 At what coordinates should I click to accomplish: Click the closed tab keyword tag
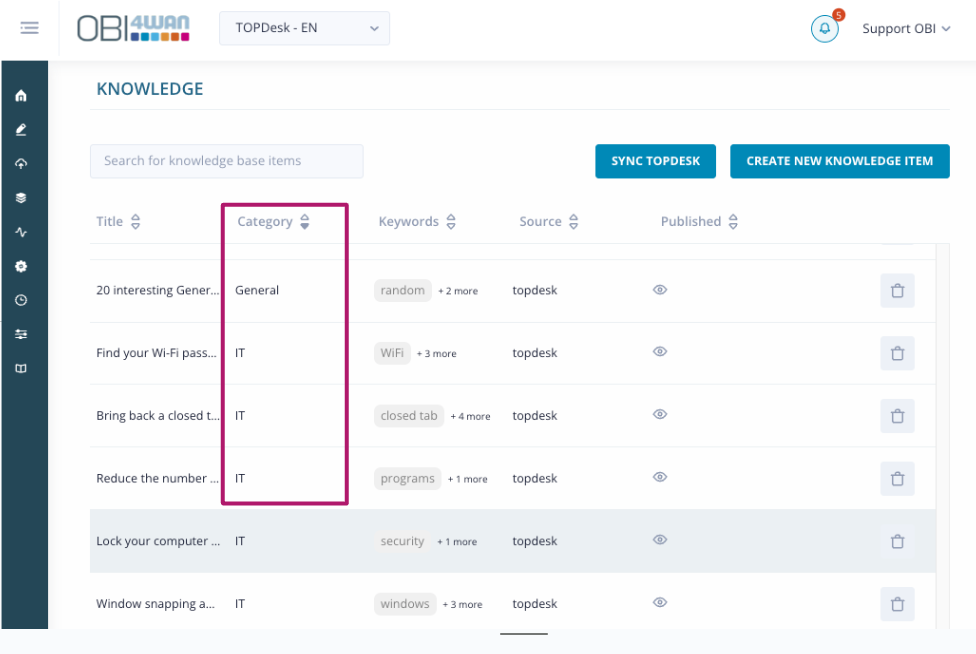tap(409, 416)
